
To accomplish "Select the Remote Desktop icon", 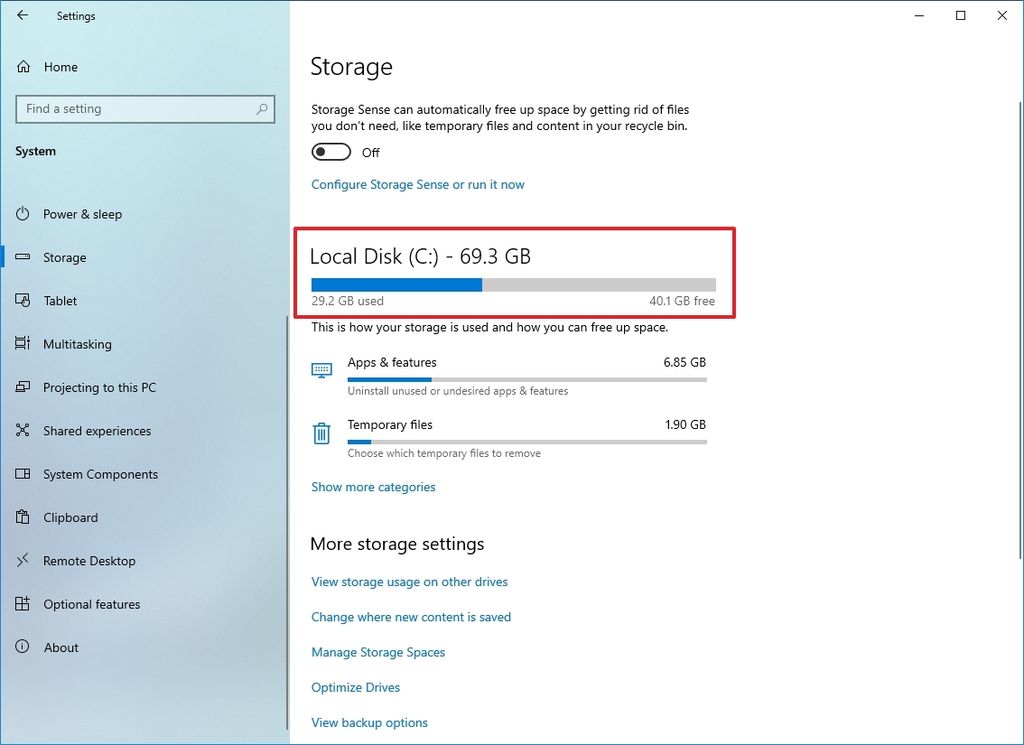I will pos(24,561).
